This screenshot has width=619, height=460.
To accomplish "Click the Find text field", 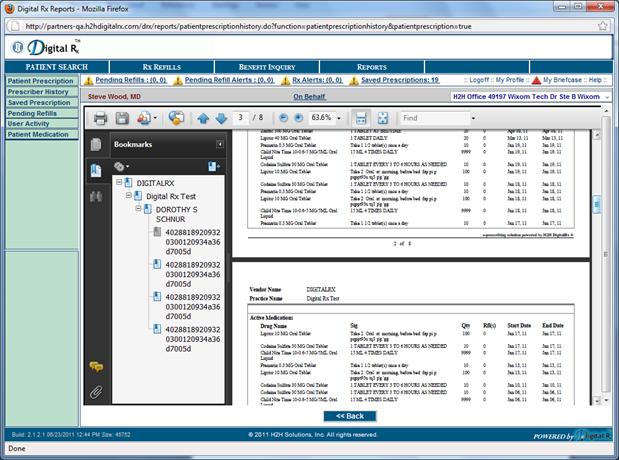I will pos(432,118).
